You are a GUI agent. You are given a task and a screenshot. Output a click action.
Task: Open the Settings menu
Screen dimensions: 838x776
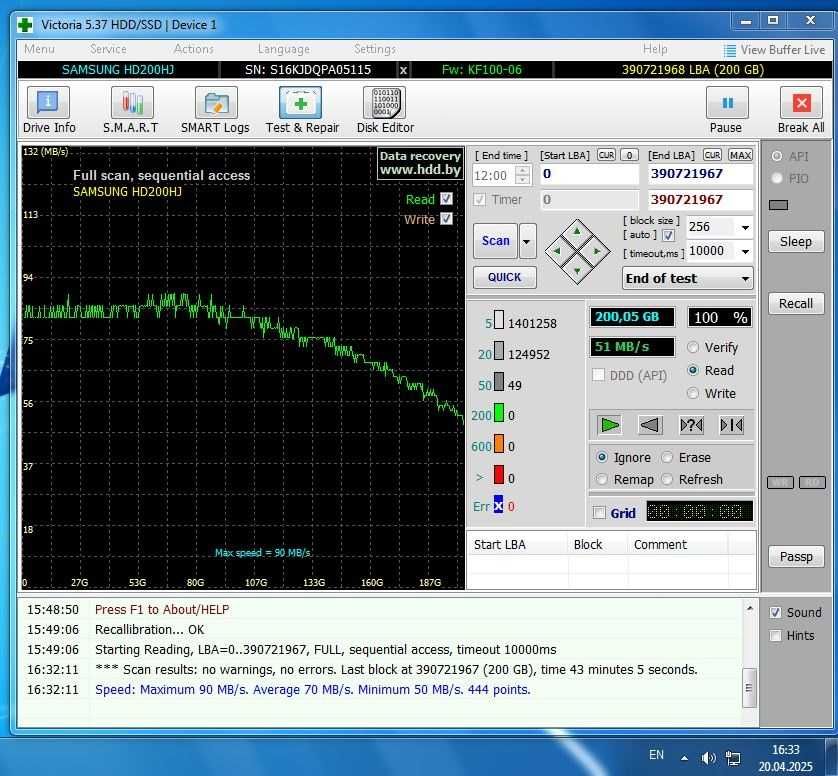[x=375, y=49]
